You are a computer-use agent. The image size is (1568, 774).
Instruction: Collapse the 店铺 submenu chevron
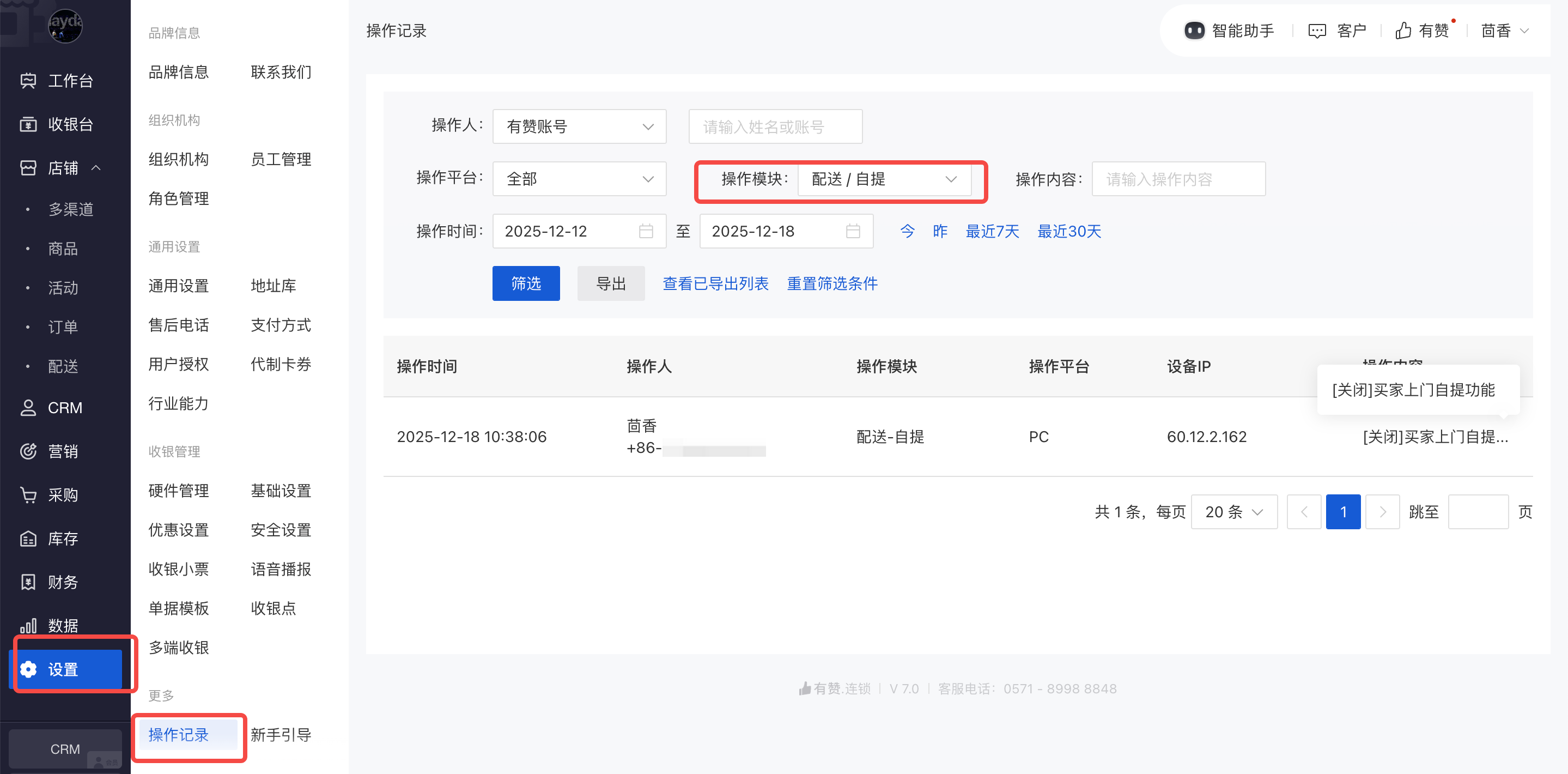[96, 167]
